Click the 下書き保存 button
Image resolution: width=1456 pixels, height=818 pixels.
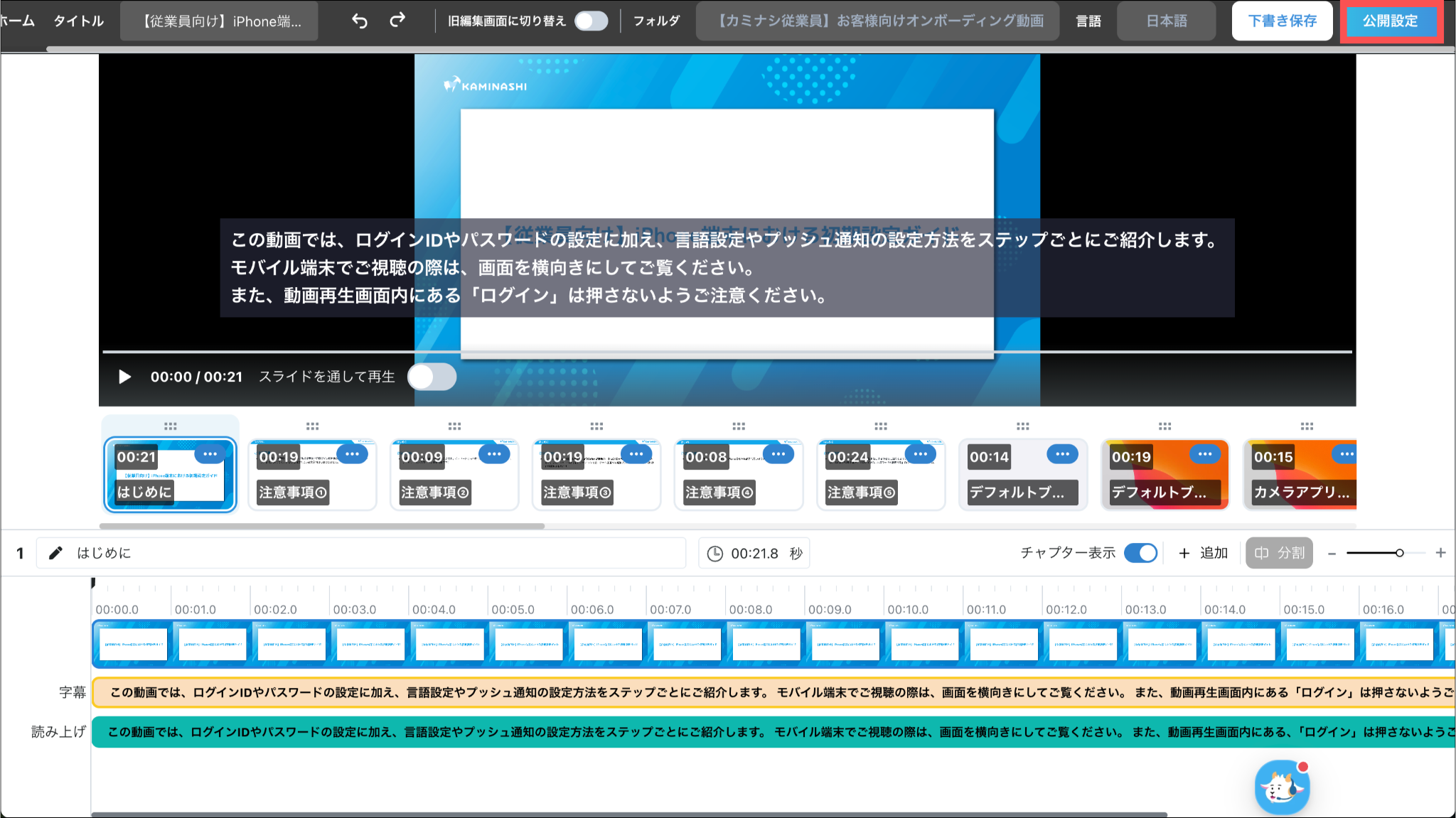tap(1282, 21)
